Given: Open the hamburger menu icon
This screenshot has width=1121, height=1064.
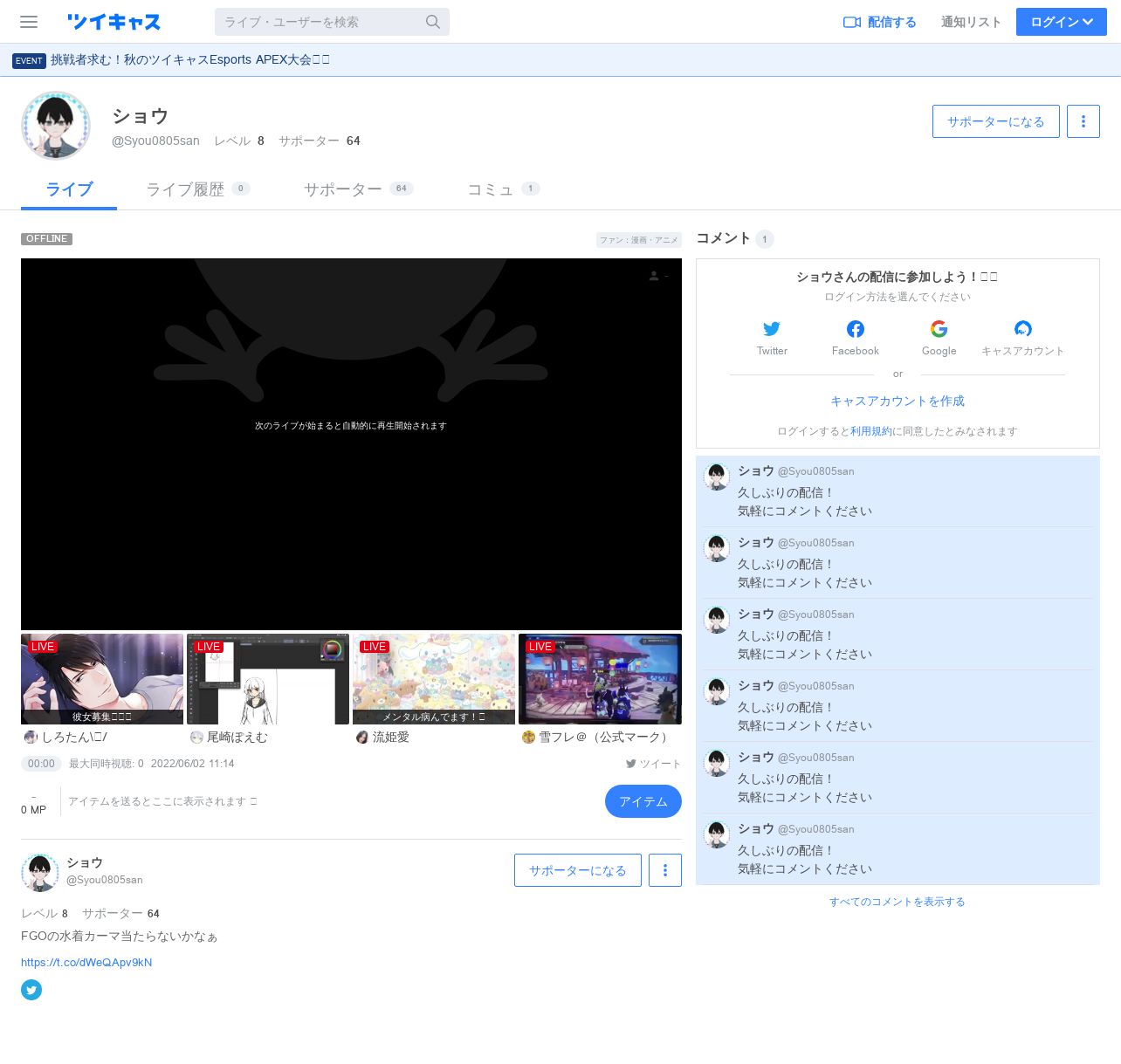Looking at the screenshot, I should [x=29, y=22].
